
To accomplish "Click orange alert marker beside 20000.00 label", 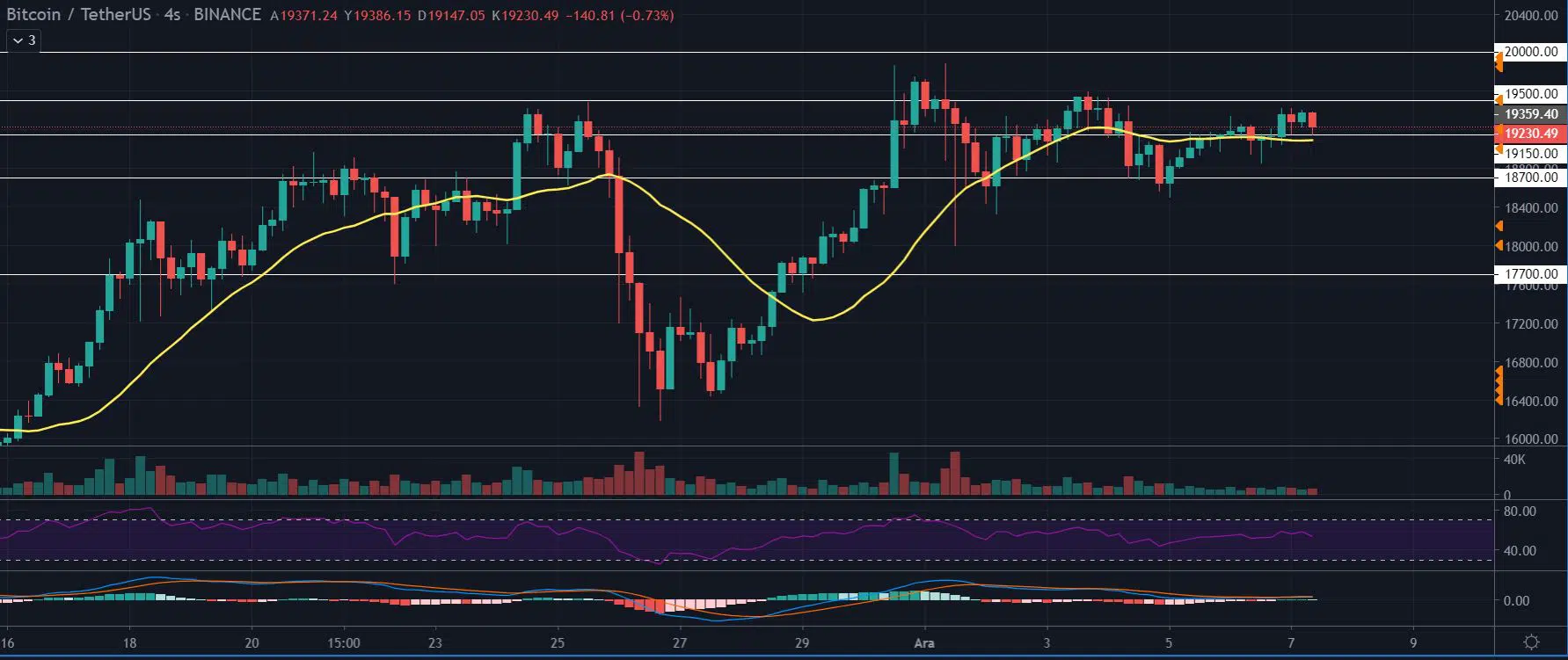I will pyautogui.click(x=1499, y=61).
